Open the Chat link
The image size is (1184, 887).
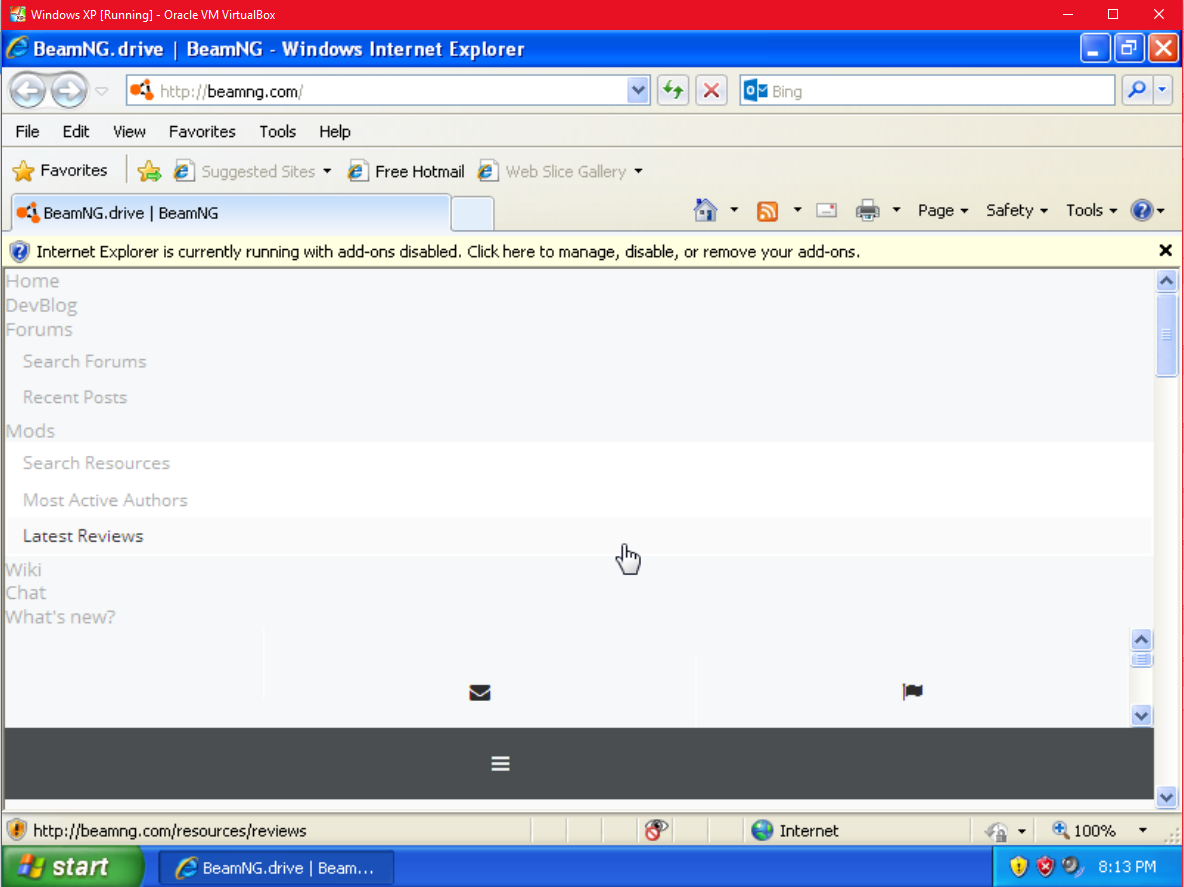tap(26, 593)
